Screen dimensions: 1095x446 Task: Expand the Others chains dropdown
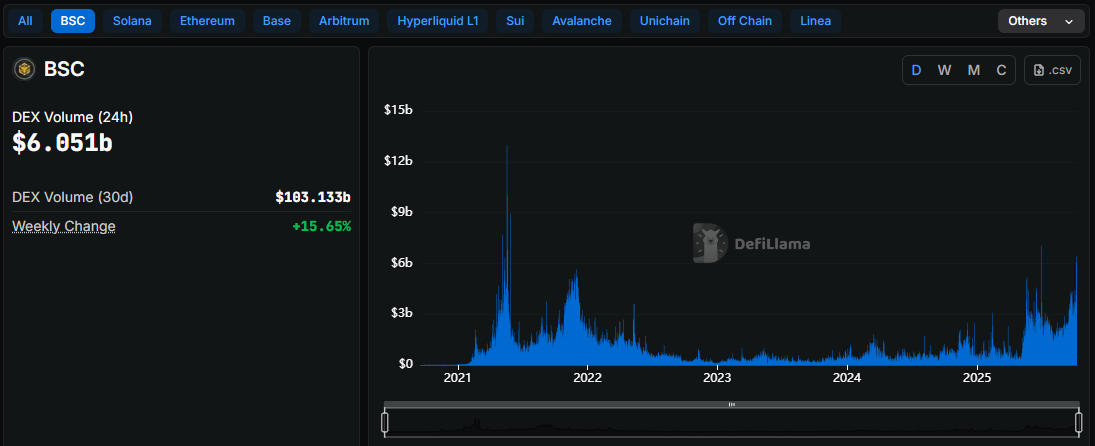tap(1040, 21)
